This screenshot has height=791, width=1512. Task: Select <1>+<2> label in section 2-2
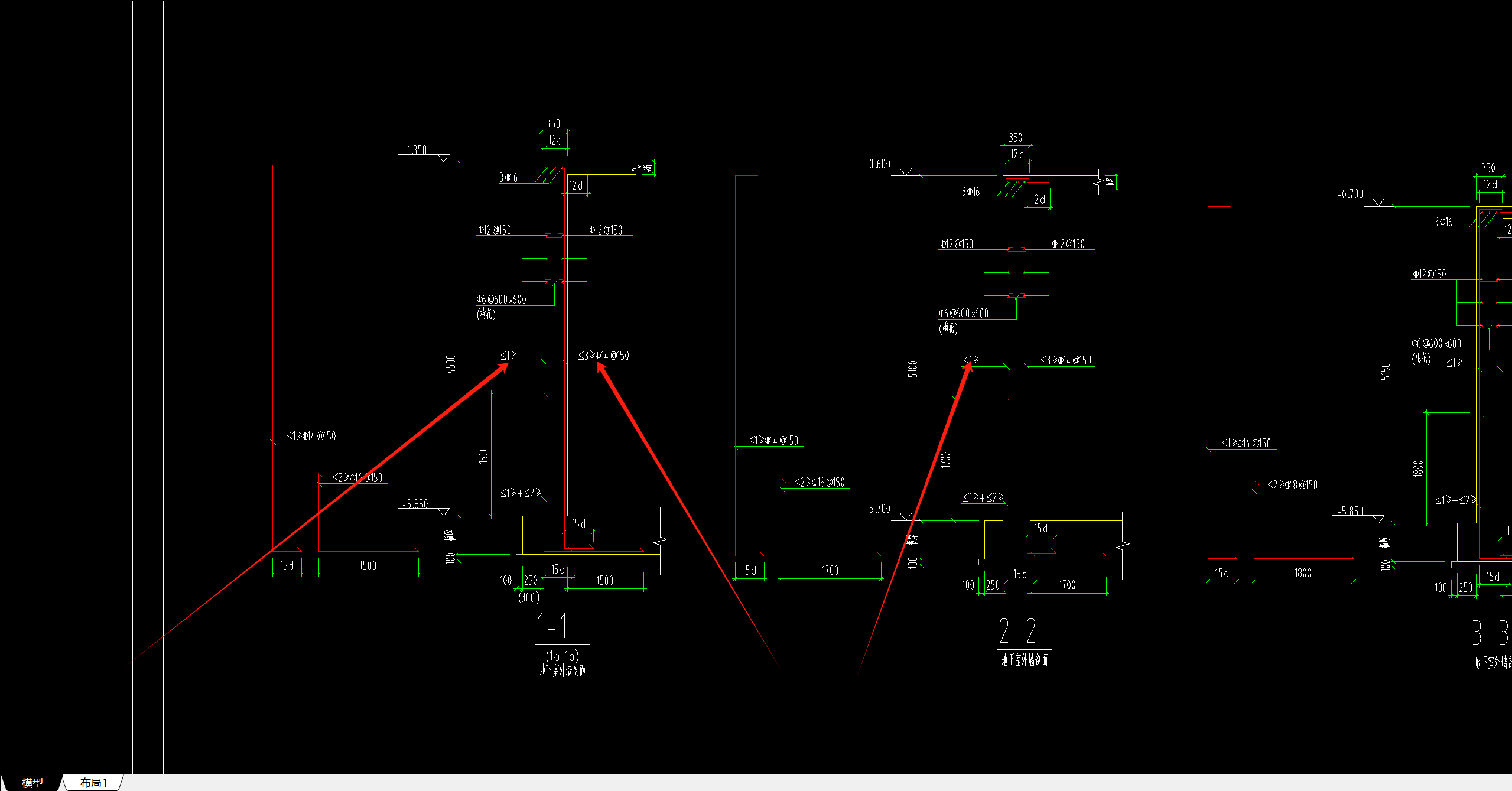pyautogui.click(x=983, y=497)
